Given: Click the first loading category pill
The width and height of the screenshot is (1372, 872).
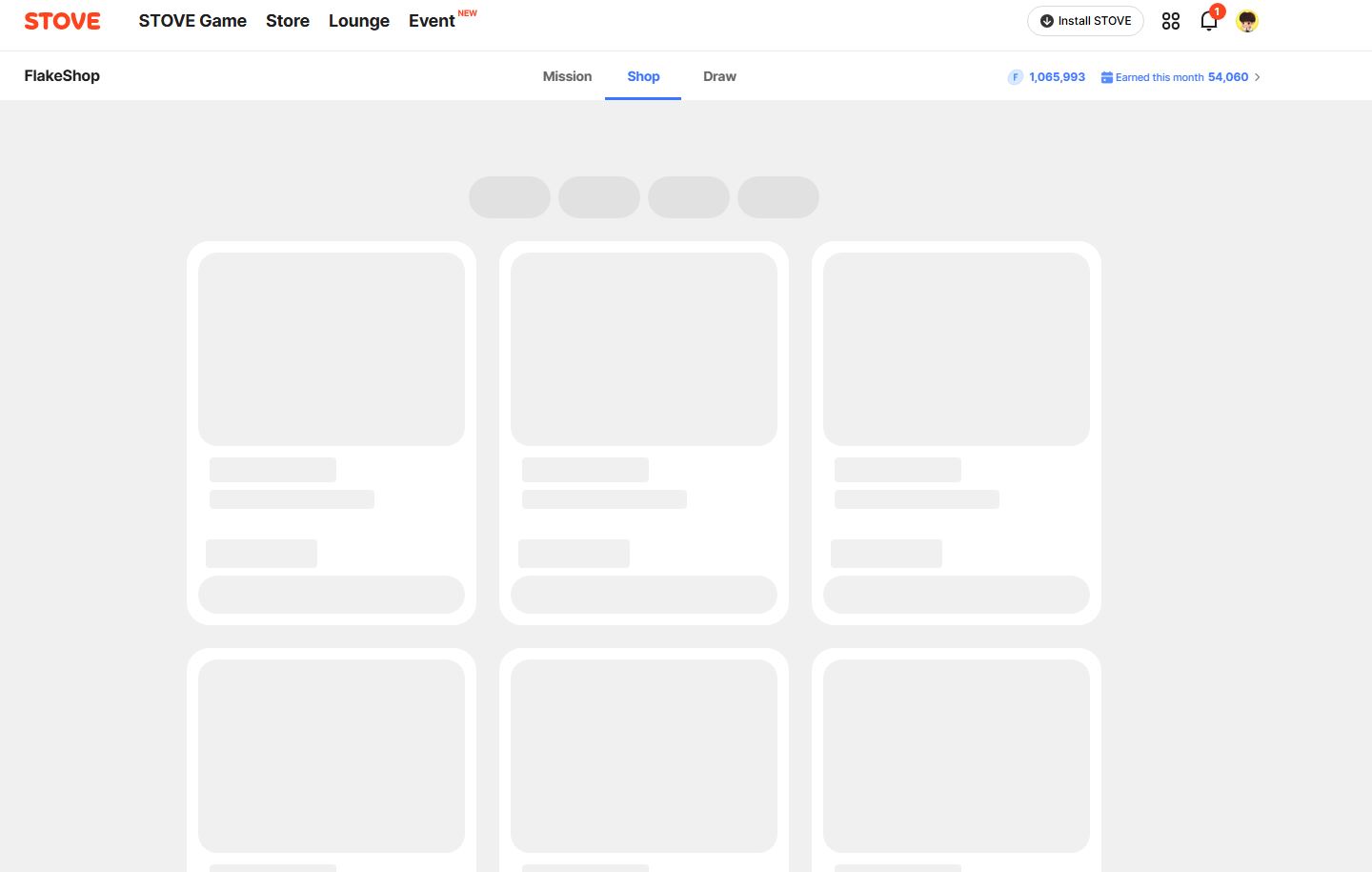Looking at the screenshot, I should click(510, 197).
